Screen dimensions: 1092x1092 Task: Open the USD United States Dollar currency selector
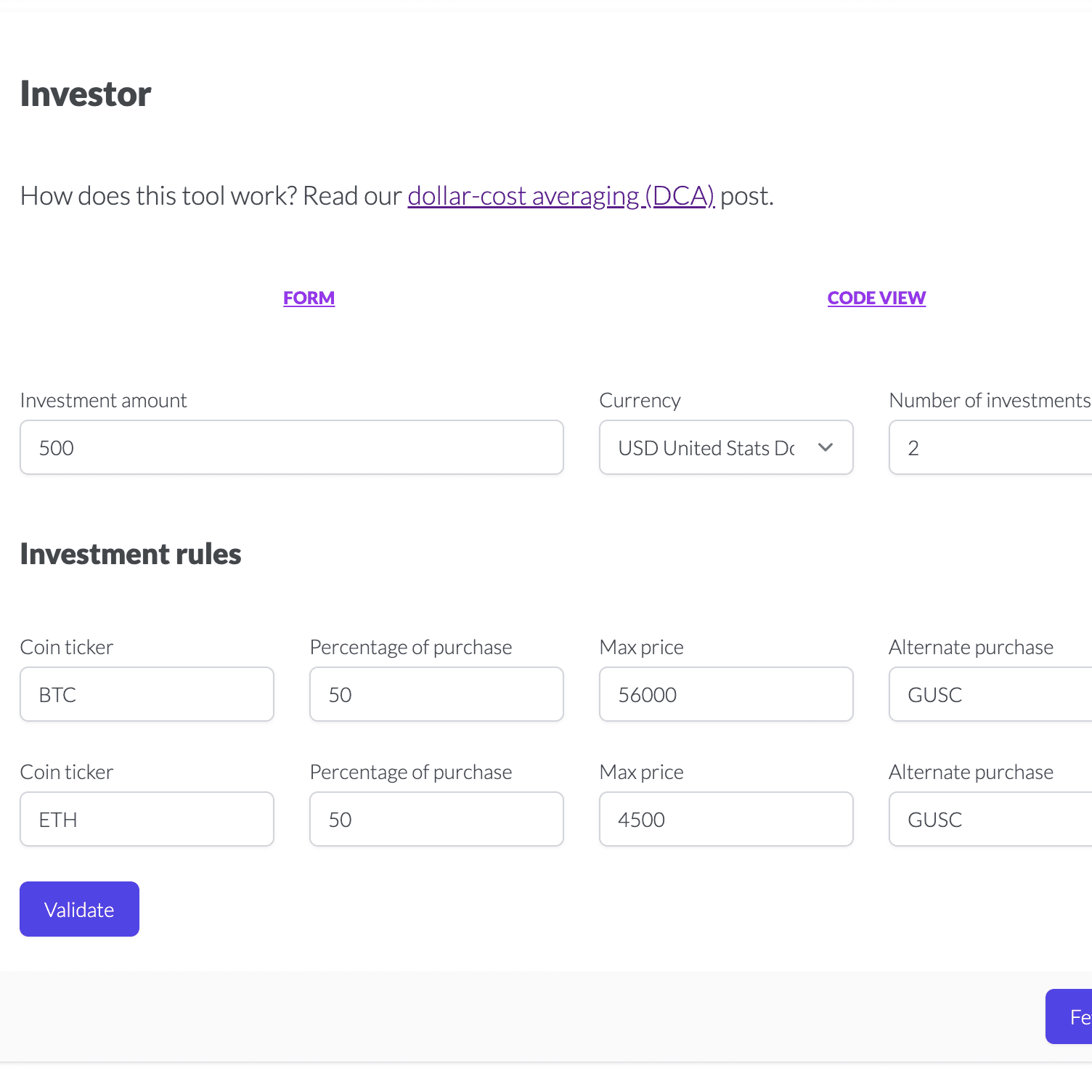pyautogui.click(x=726, y=447)
